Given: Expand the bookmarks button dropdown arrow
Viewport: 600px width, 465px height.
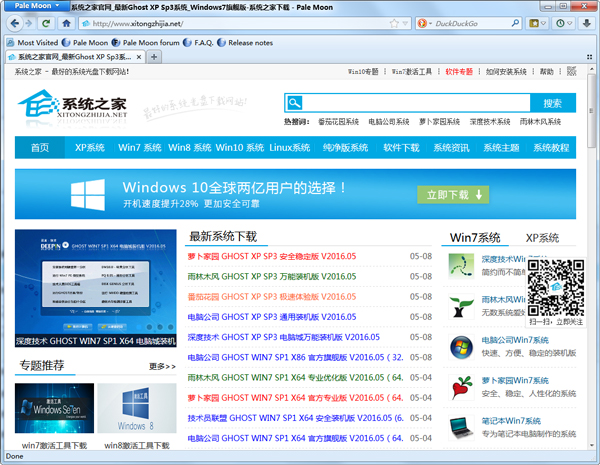Looking at the screenshot, I should 543,24.
